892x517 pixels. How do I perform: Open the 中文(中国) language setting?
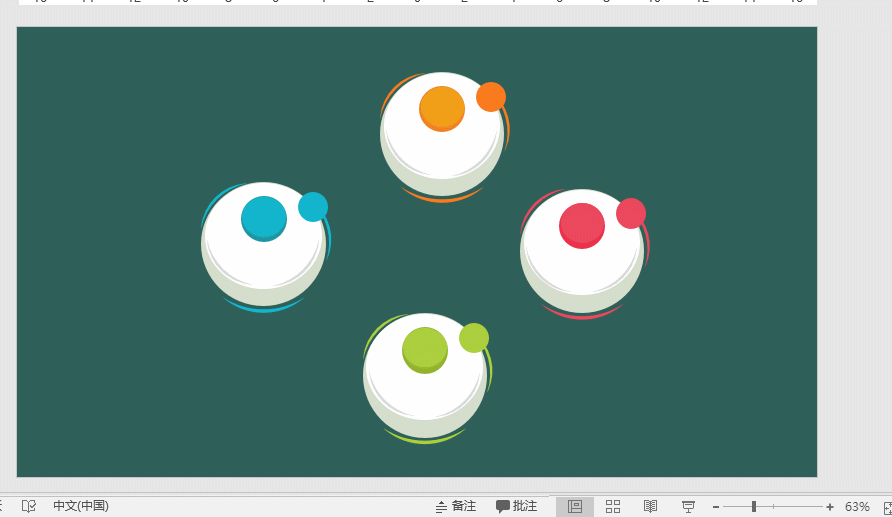[81, 506]
